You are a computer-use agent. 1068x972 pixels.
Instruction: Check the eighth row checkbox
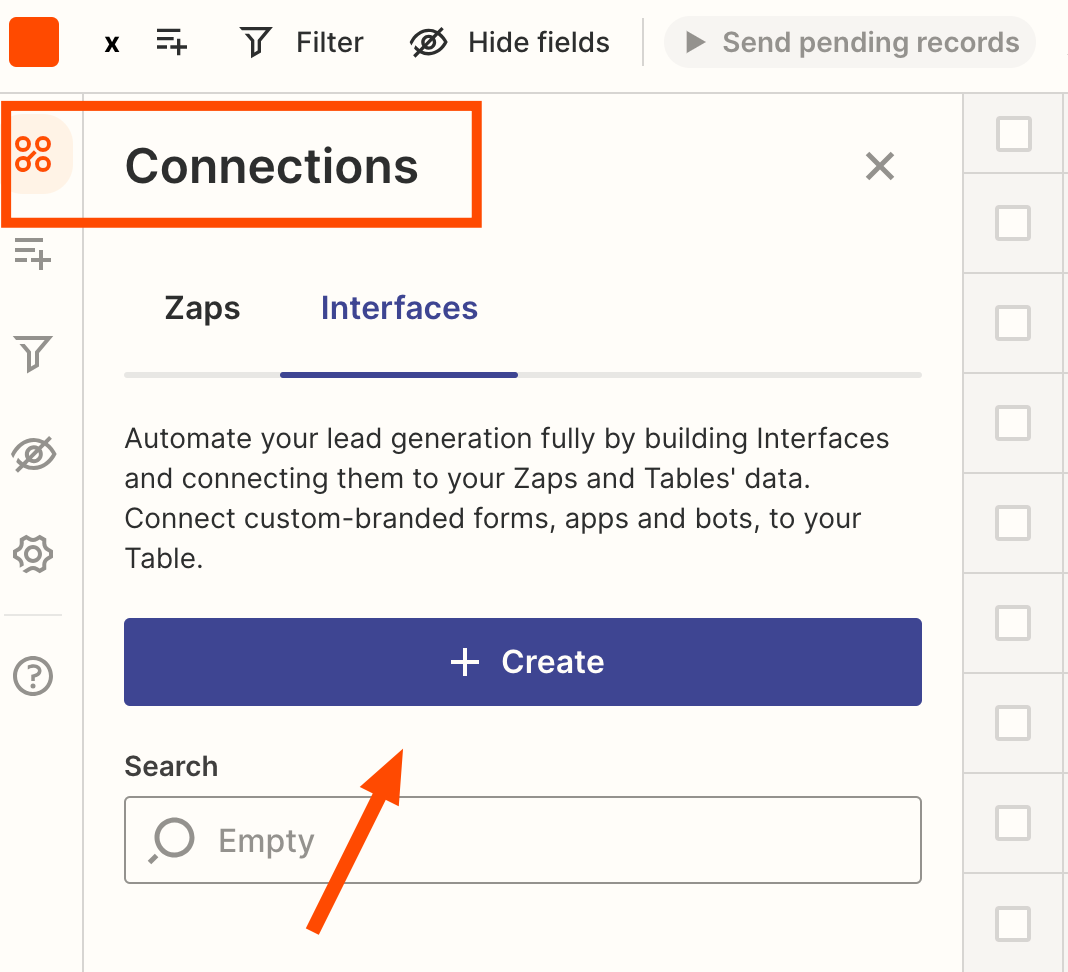tap(1013, 824)
